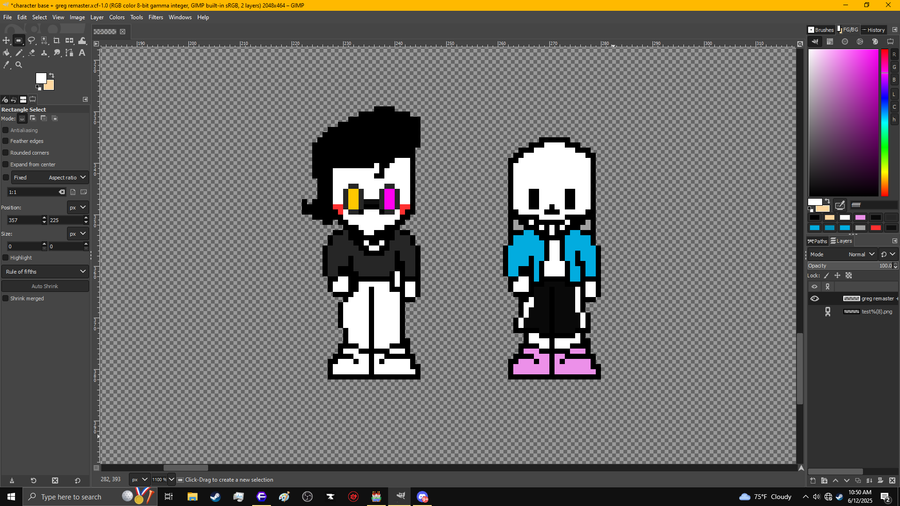
Task: Enable the Fixed aspect ratio checkbox
Action: point(6,177)
